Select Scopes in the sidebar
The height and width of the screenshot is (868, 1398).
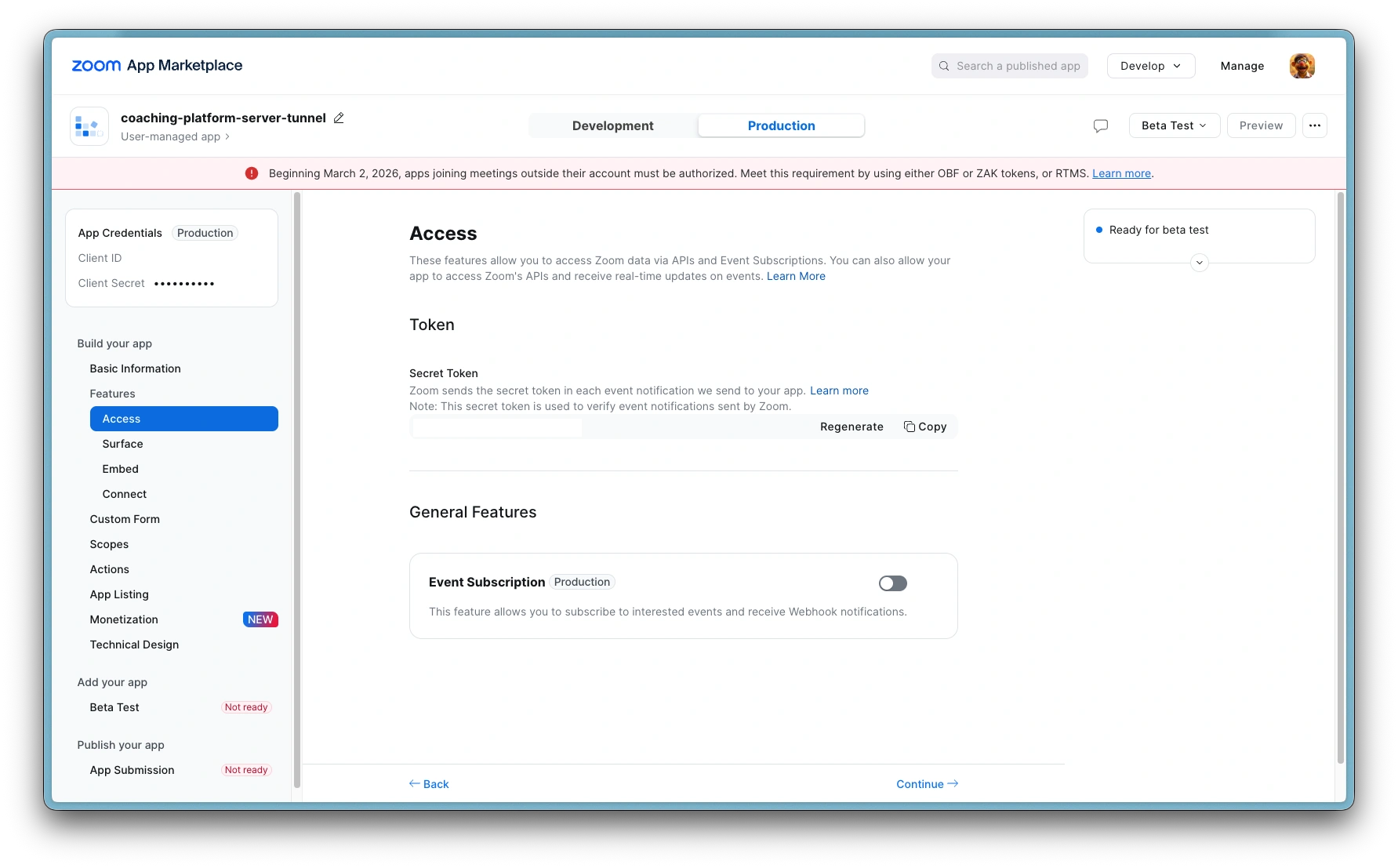point(109,544)
